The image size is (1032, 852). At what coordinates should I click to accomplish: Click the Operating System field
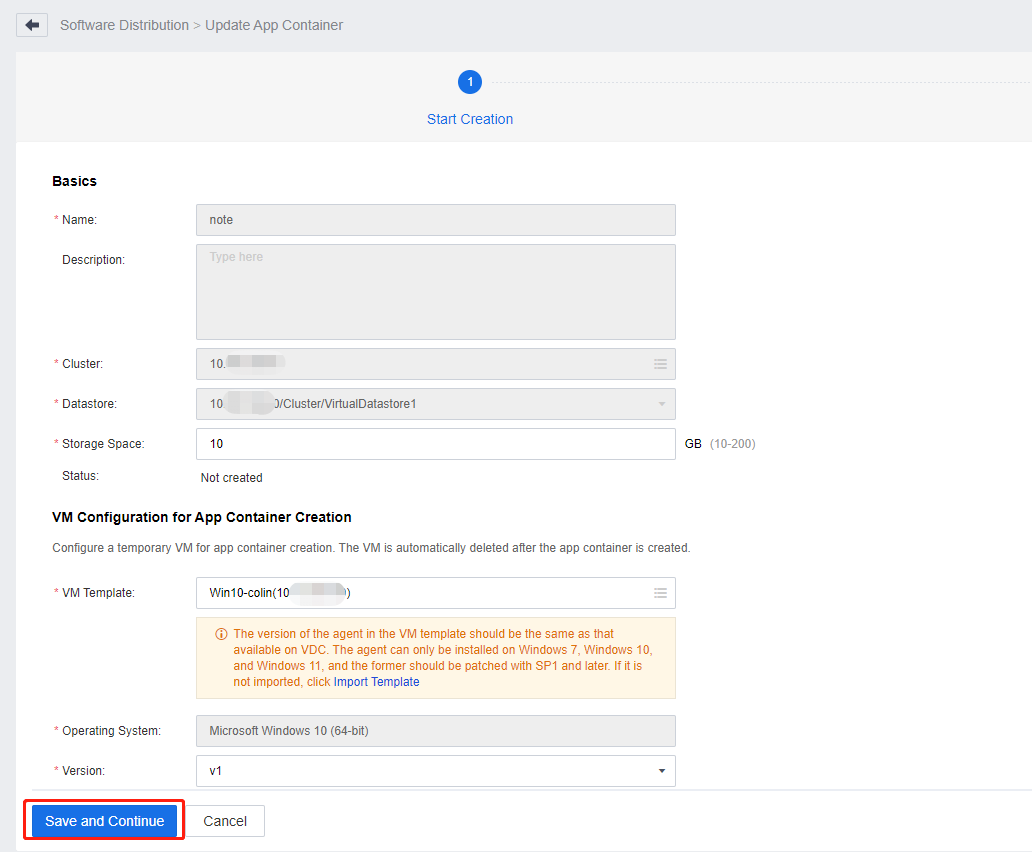(x=435, y=731)
